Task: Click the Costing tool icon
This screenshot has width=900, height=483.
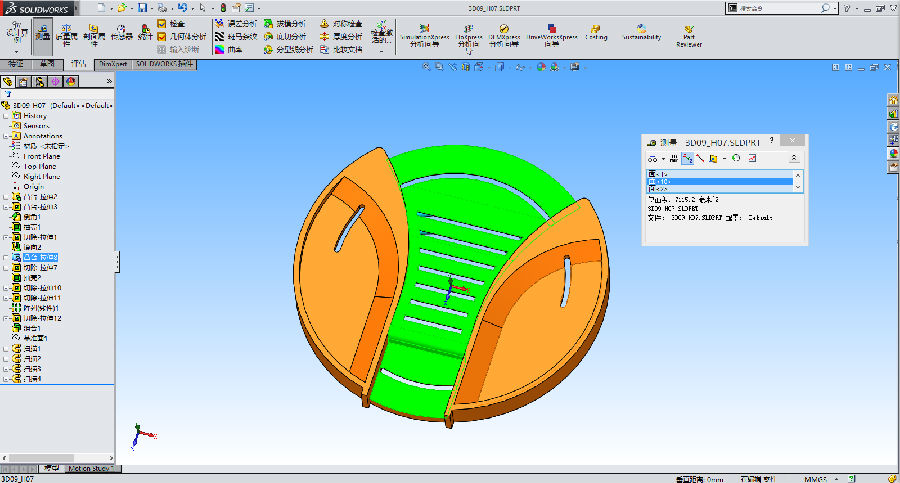Action: click(x=596, y=32)
